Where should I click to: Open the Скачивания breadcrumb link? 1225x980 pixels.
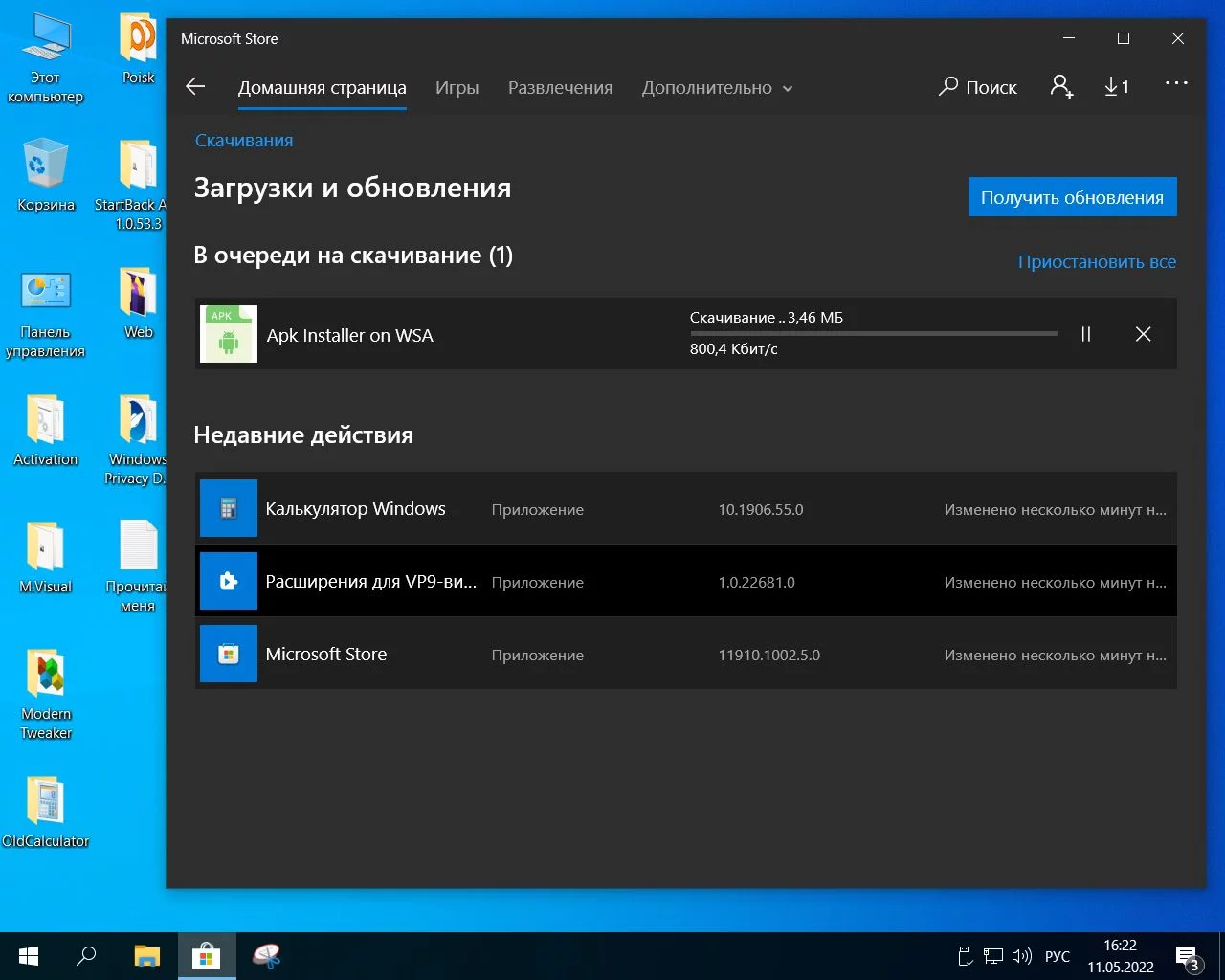pos(244,141)
